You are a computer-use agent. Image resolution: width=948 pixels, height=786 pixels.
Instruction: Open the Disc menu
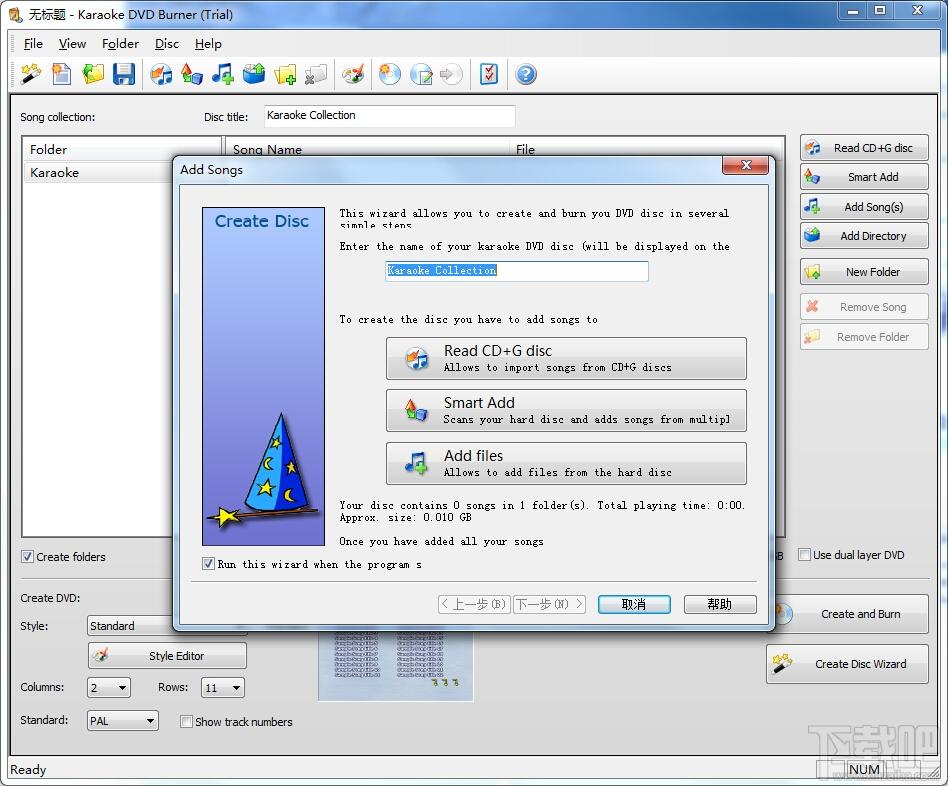167,44
